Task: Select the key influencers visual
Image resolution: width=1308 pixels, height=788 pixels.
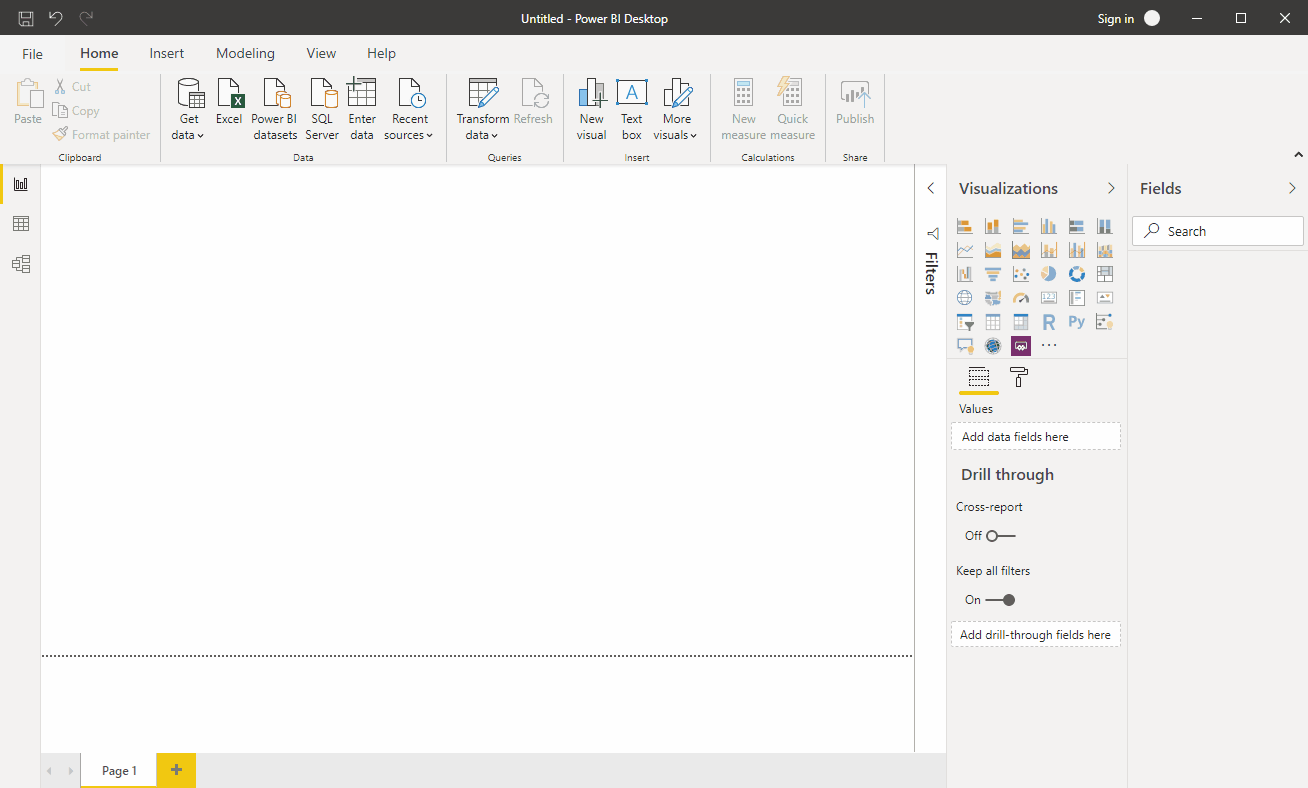Action: click(1105, 322)
